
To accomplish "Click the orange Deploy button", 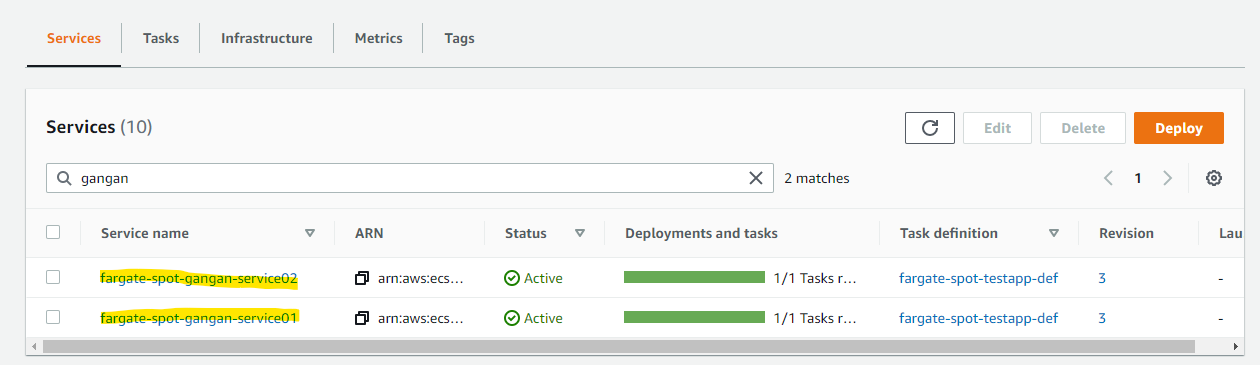I will point(1179,128).
